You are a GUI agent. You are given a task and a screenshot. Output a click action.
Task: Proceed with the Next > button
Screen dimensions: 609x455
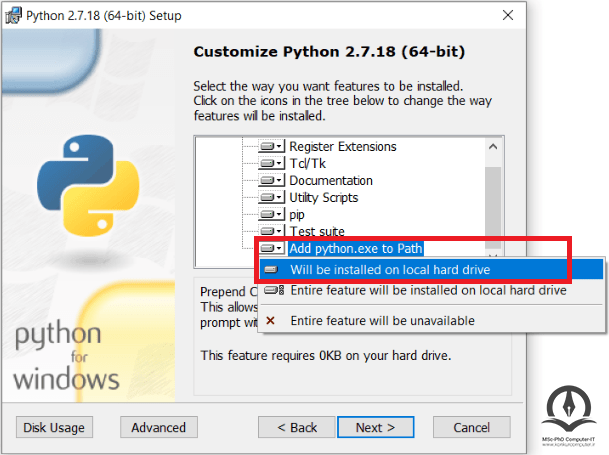(x=376, y=427)
